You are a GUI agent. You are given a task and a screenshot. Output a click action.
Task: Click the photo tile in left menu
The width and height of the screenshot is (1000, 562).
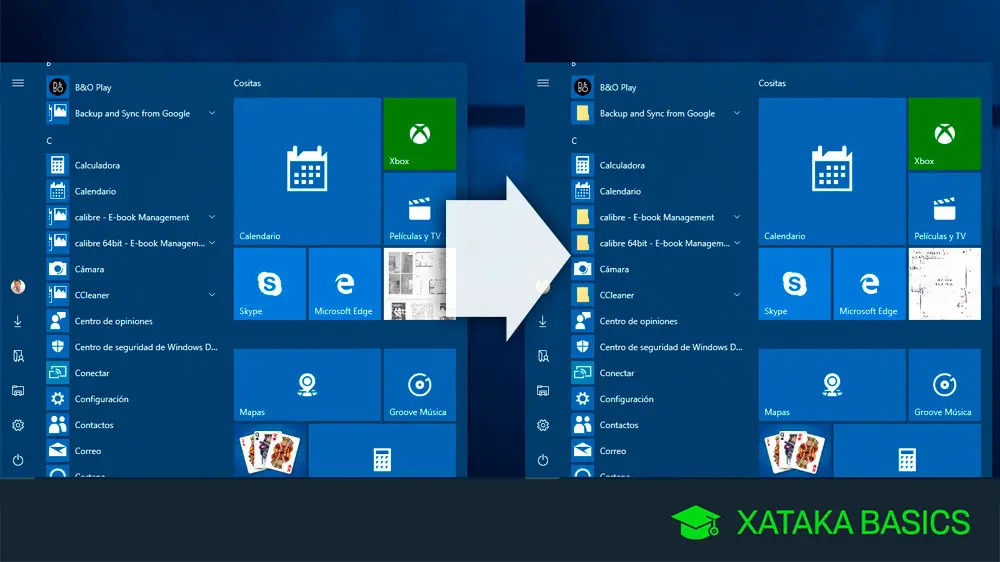pyautogui.click(x=420, y=284)
